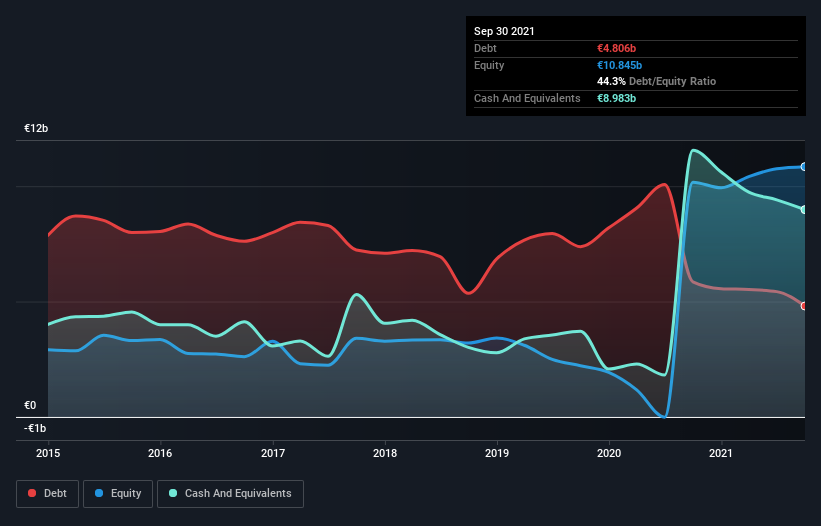Click the €8.983b cash value
Screen dimensions: 821x526
[x=616, y=98]
